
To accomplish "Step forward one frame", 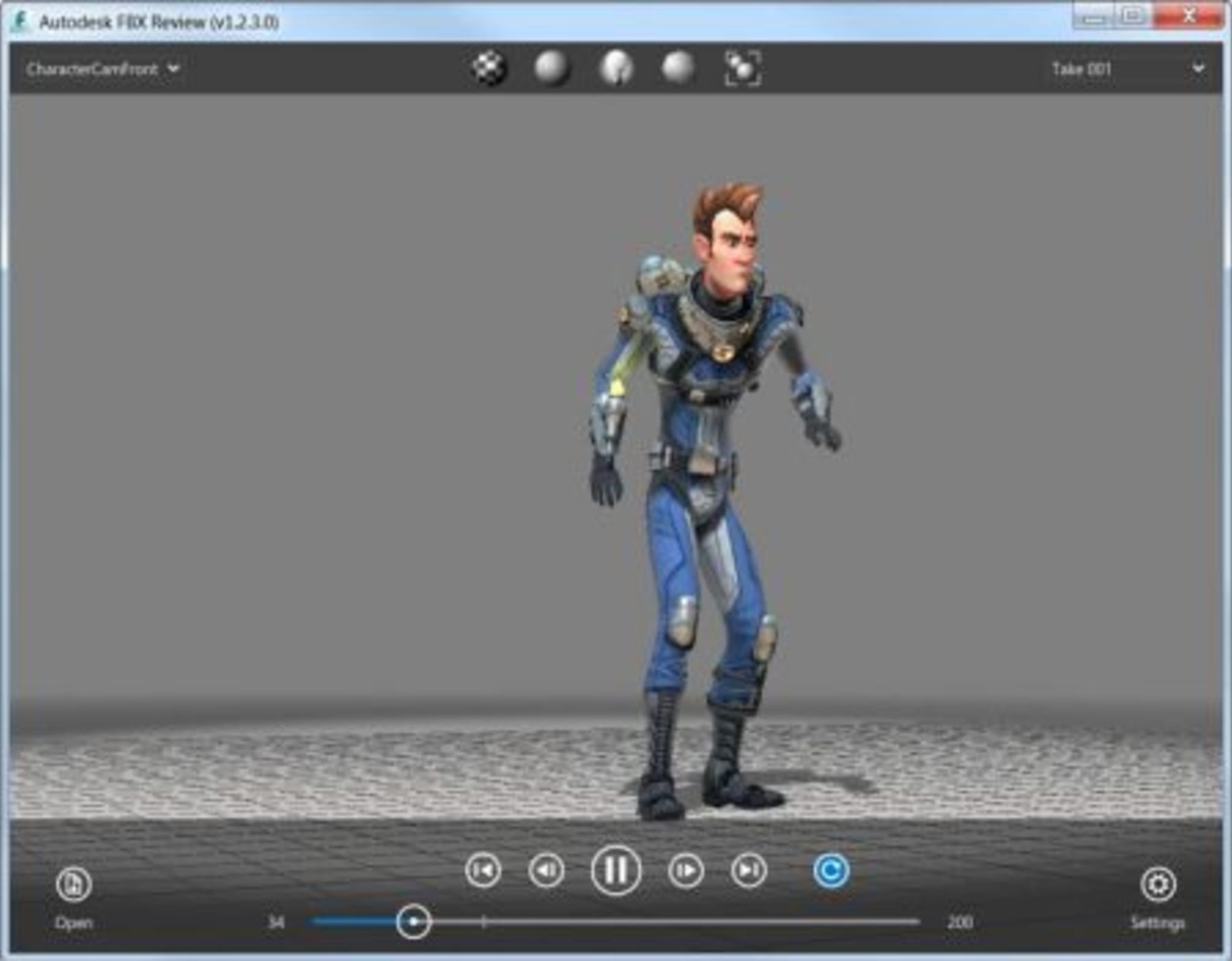I will (686, 870).
